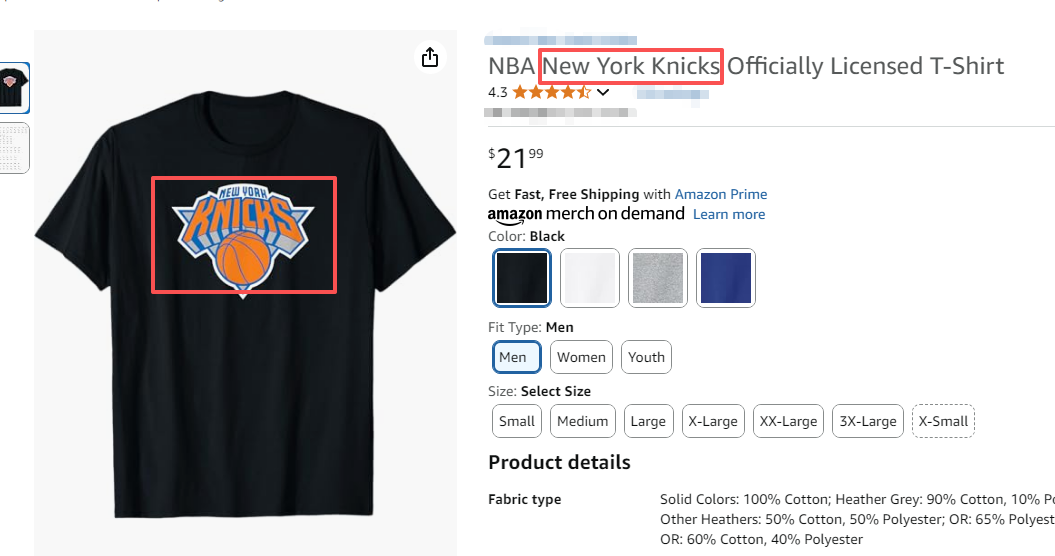Screen dimensions: 1055x556
Task: Select size 3X-Large
Action: (867, 421)
